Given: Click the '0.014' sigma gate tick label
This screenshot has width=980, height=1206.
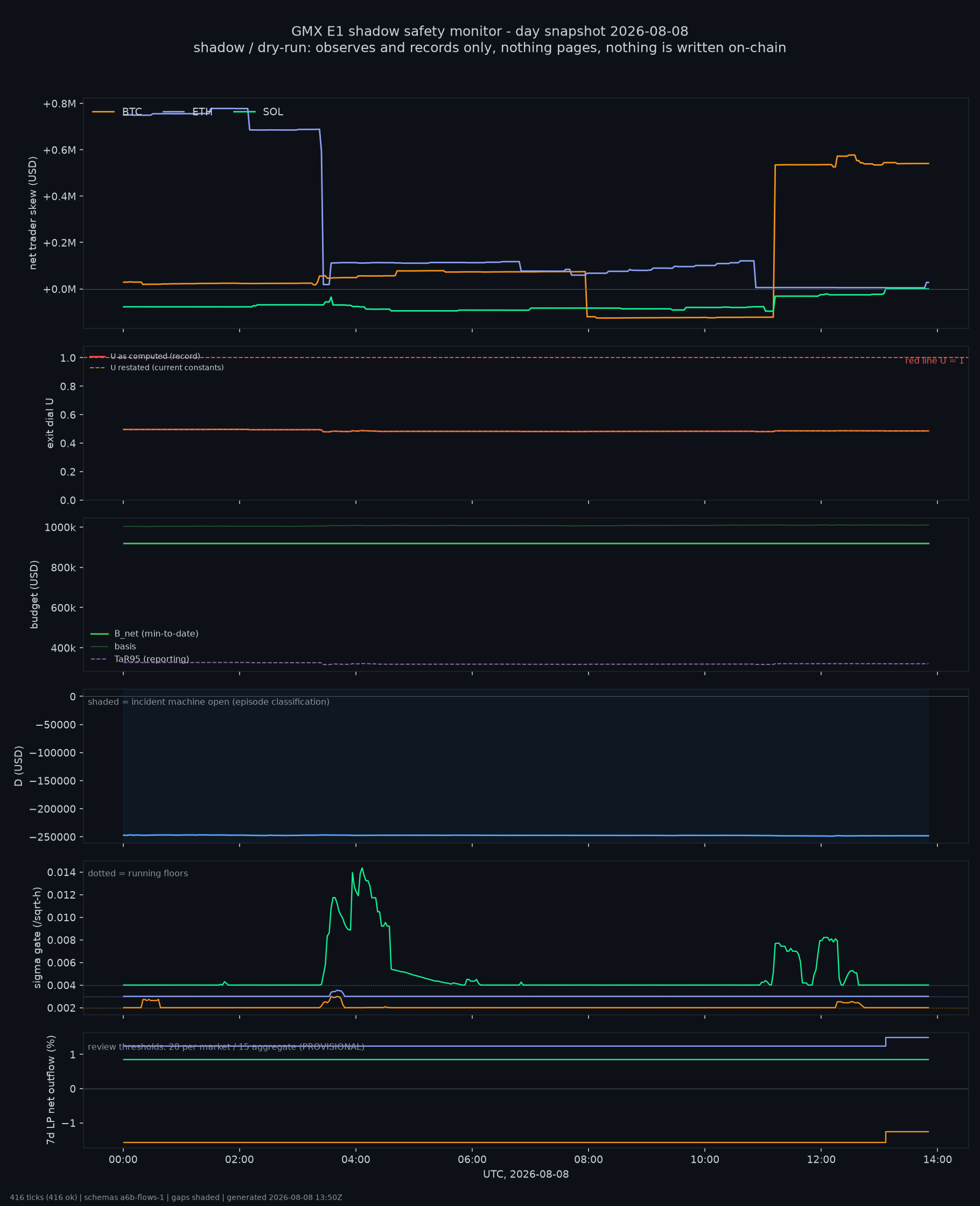Looking at the screenshot, I should coord(61,873).
